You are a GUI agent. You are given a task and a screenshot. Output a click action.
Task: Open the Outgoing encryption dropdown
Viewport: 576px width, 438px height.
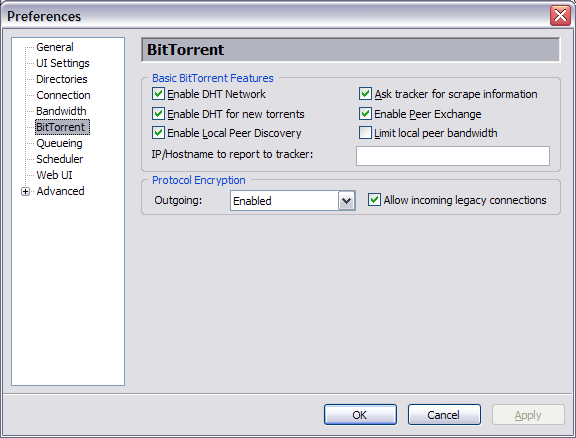[x=346, y=201]
